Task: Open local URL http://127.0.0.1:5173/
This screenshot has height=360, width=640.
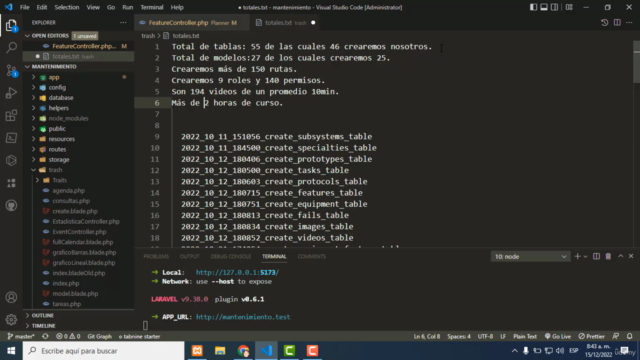Action: tap(237, 272)
